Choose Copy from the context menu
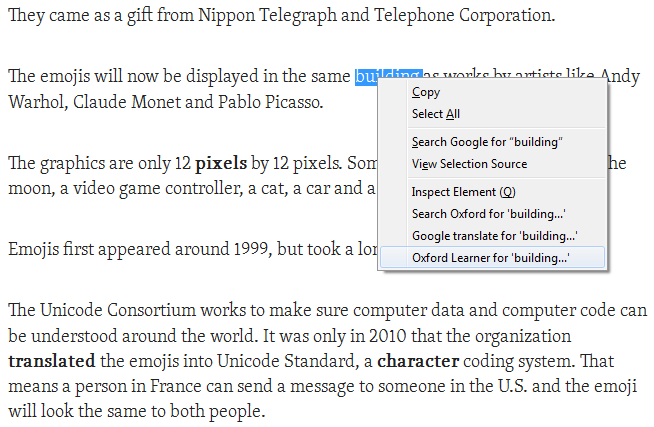 tap(492, 92)
